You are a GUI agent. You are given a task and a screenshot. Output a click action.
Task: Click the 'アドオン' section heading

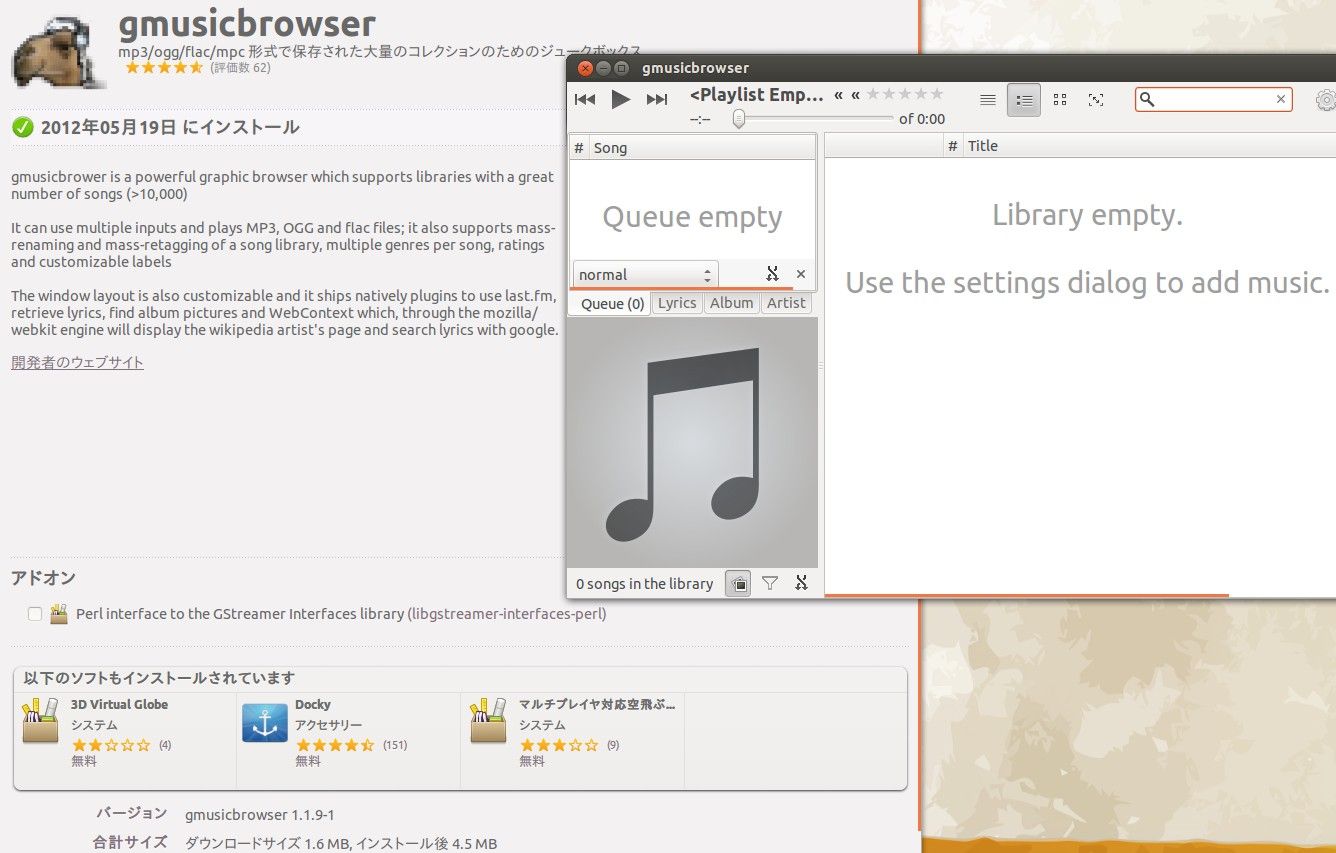[43, 578]
